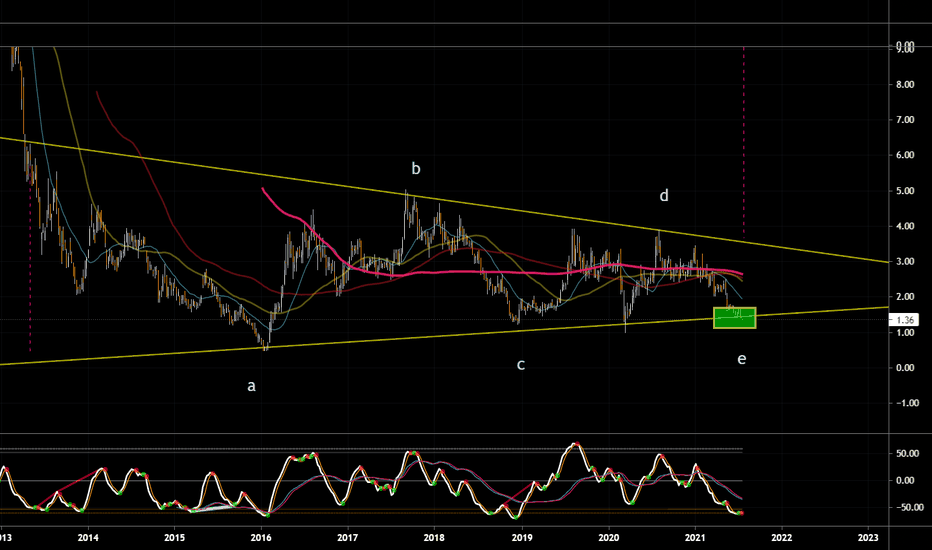Click the wave label 'c'
The height and width of the screenshot is (550, 932).
(521, 365)
